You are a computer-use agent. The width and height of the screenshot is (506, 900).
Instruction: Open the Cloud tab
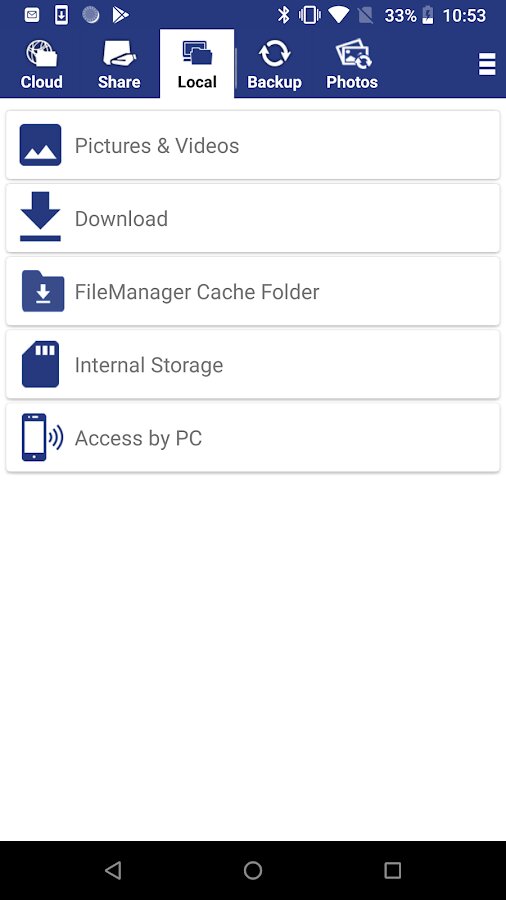point(41,64)
